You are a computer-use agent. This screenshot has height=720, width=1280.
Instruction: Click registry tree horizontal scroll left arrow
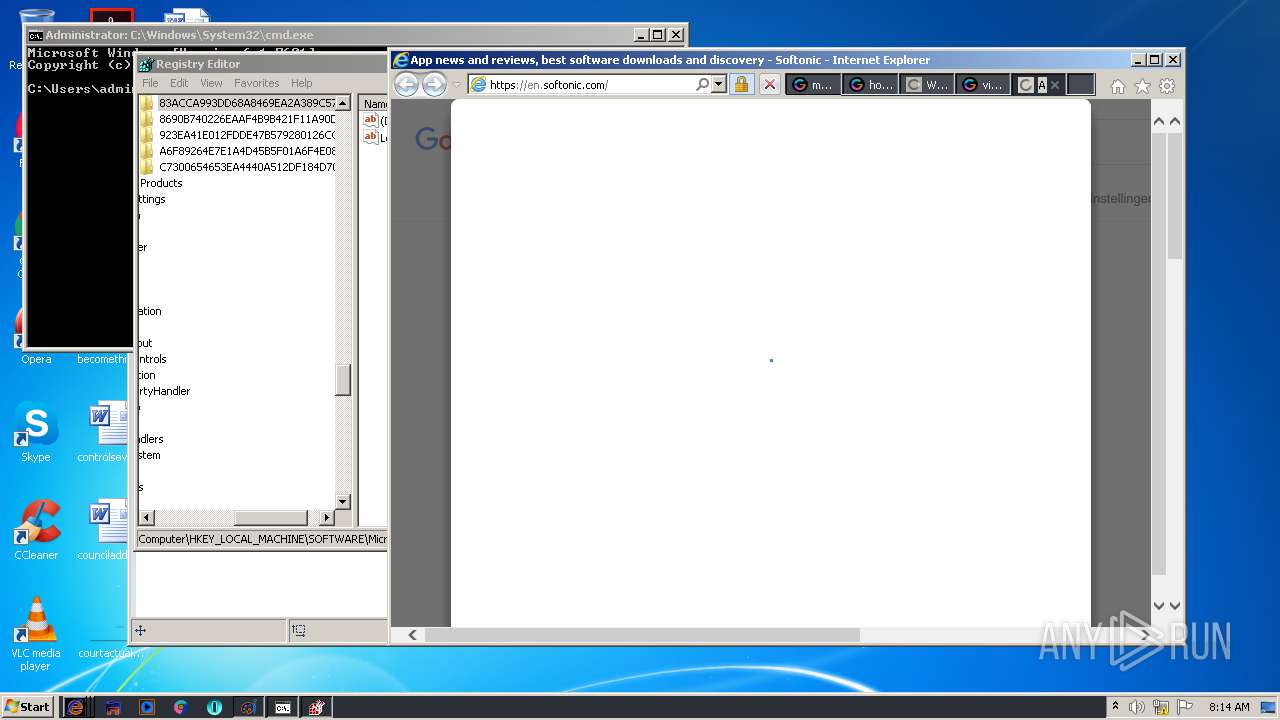[x=146, y=517]
